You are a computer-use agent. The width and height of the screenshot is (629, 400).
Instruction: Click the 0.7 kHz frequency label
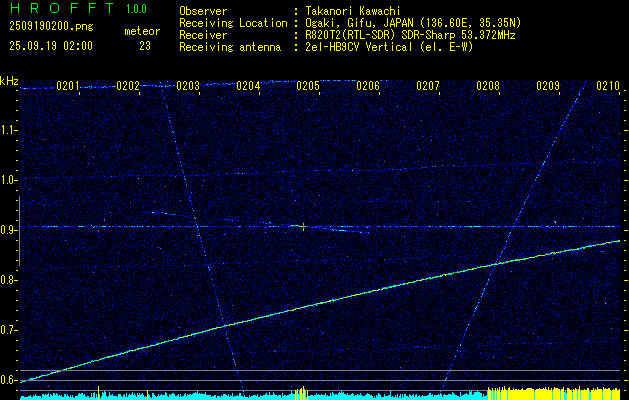8,330
